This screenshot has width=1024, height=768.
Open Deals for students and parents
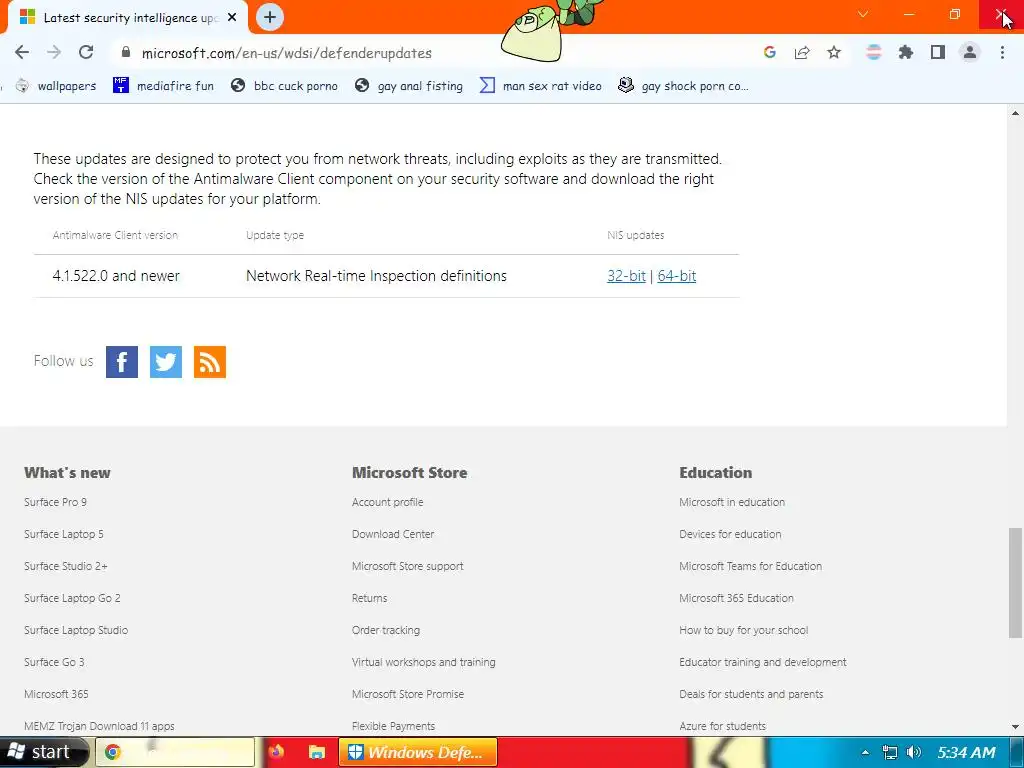(x=751, y=694)
